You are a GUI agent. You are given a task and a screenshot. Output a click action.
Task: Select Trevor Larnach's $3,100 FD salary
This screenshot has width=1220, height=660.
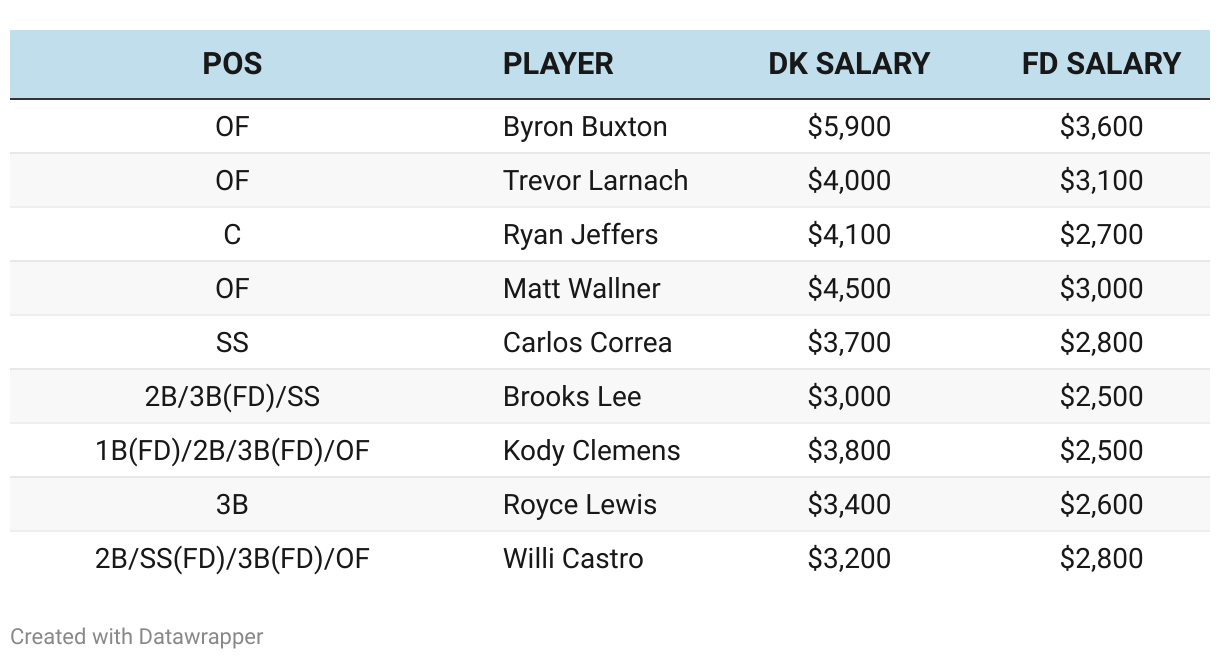(1101, 181)
